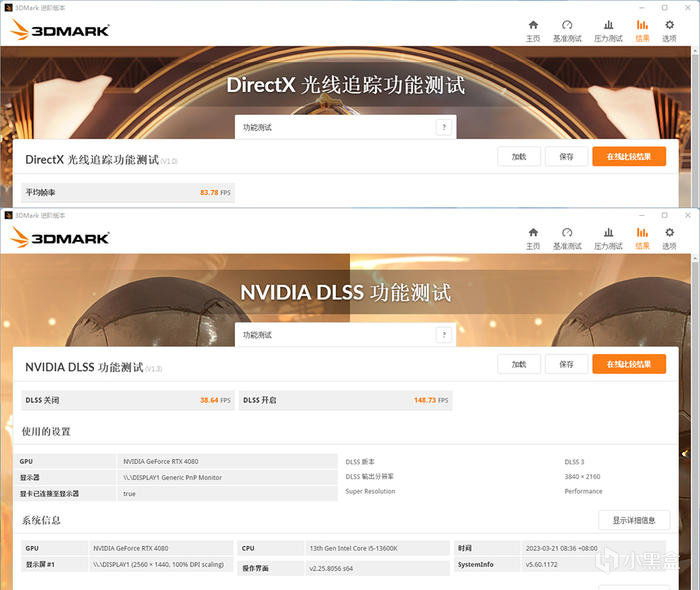Click DirectX 光线追踪功能测试 result heading

(x=92, y=160)
